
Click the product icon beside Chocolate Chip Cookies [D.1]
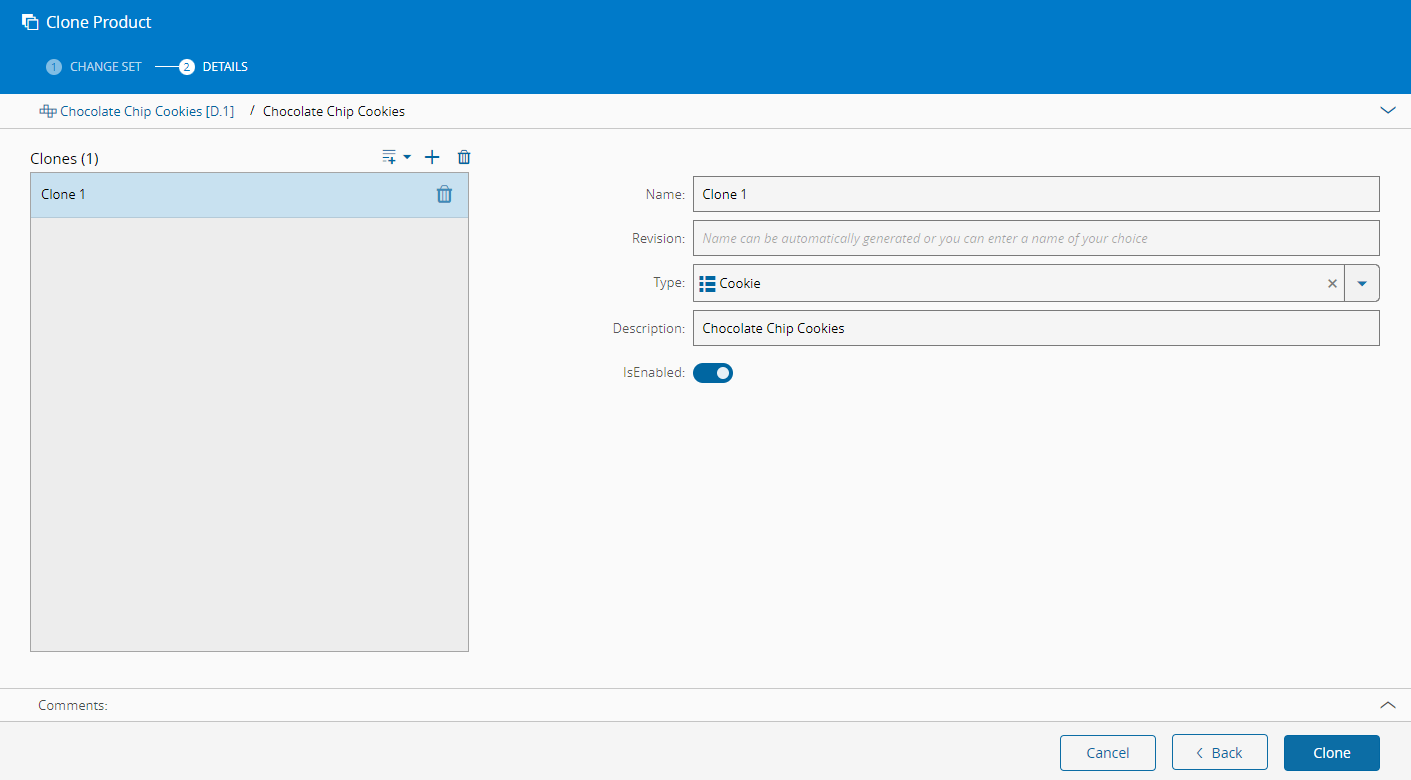click(x=47, y=111)
